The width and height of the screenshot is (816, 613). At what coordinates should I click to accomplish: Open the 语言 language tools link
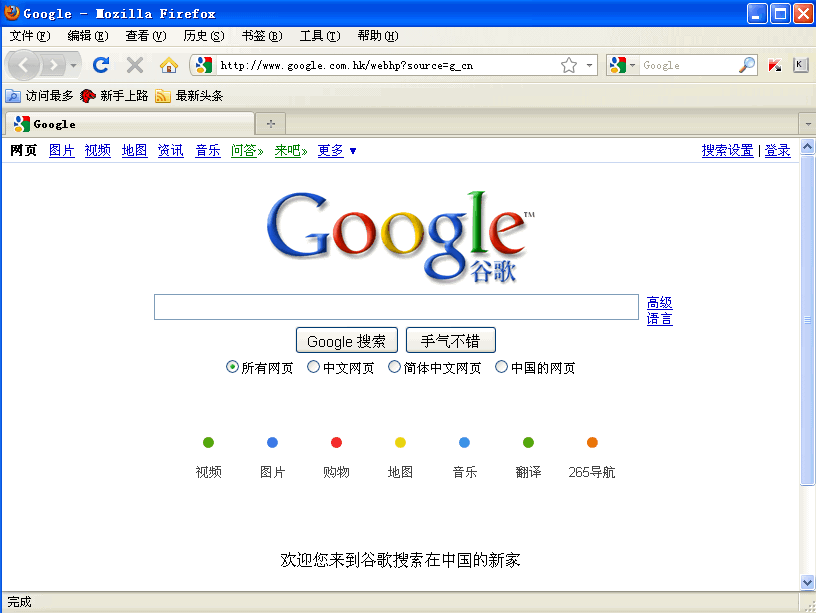(659, 319)
